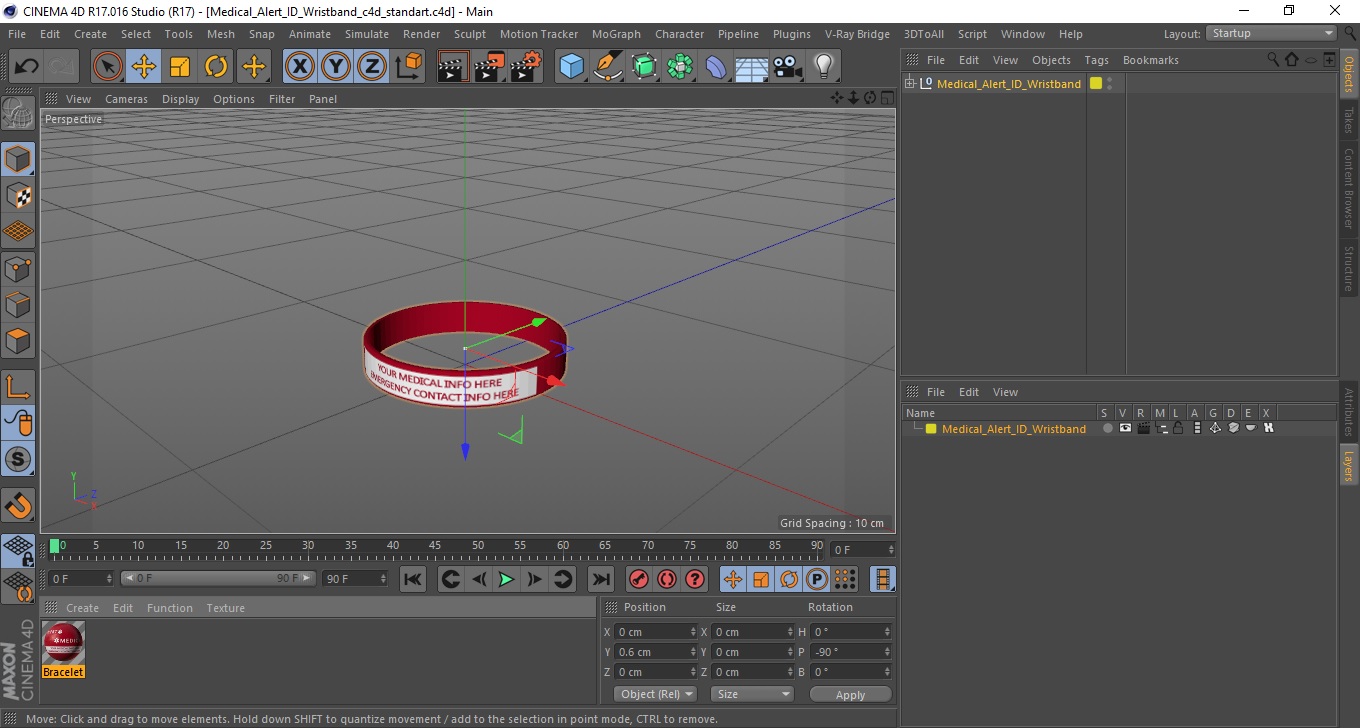Image resolution: width=1360 pixels, height=728 pixels.
Task: Click the yellow layer swatch in Objects manager
Action: coord(1096,83)
